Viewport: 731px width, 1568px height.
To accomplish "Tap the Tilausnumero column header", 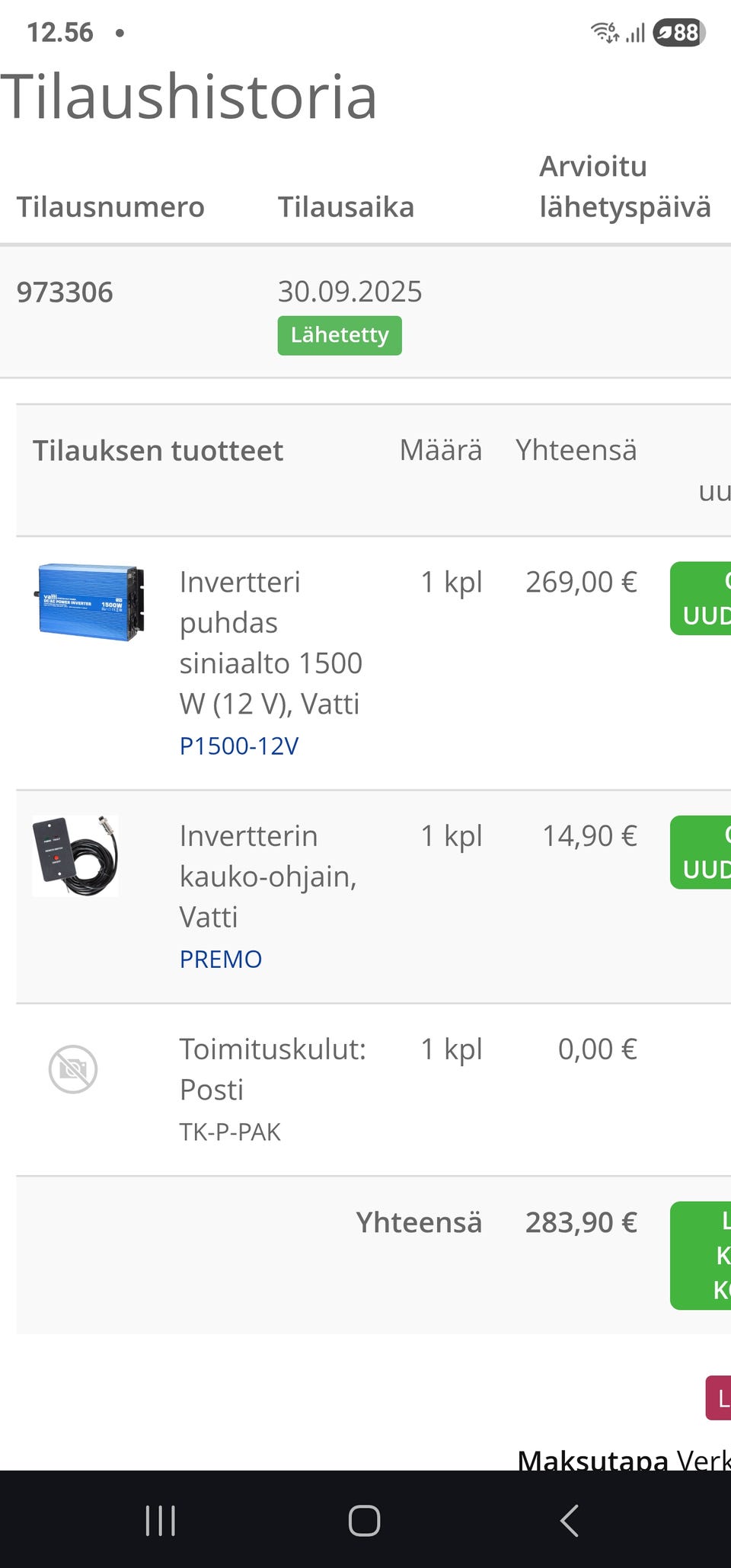I will [110, 207].
